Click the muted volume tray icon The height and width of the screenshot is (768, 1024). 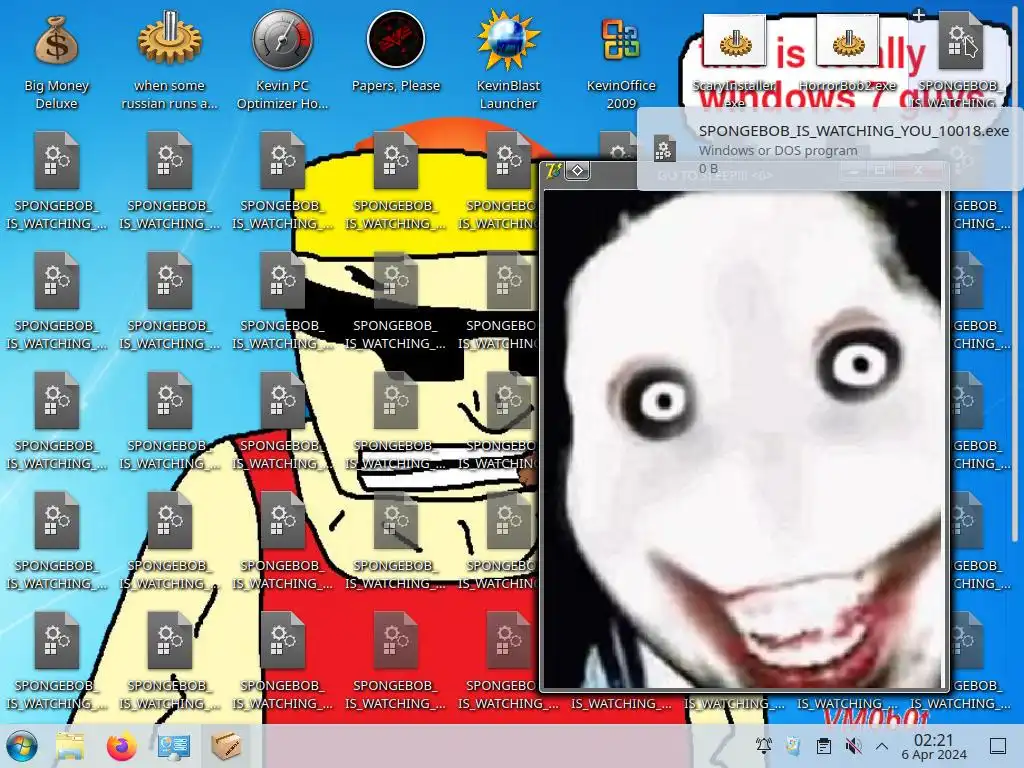pos(853,745)
